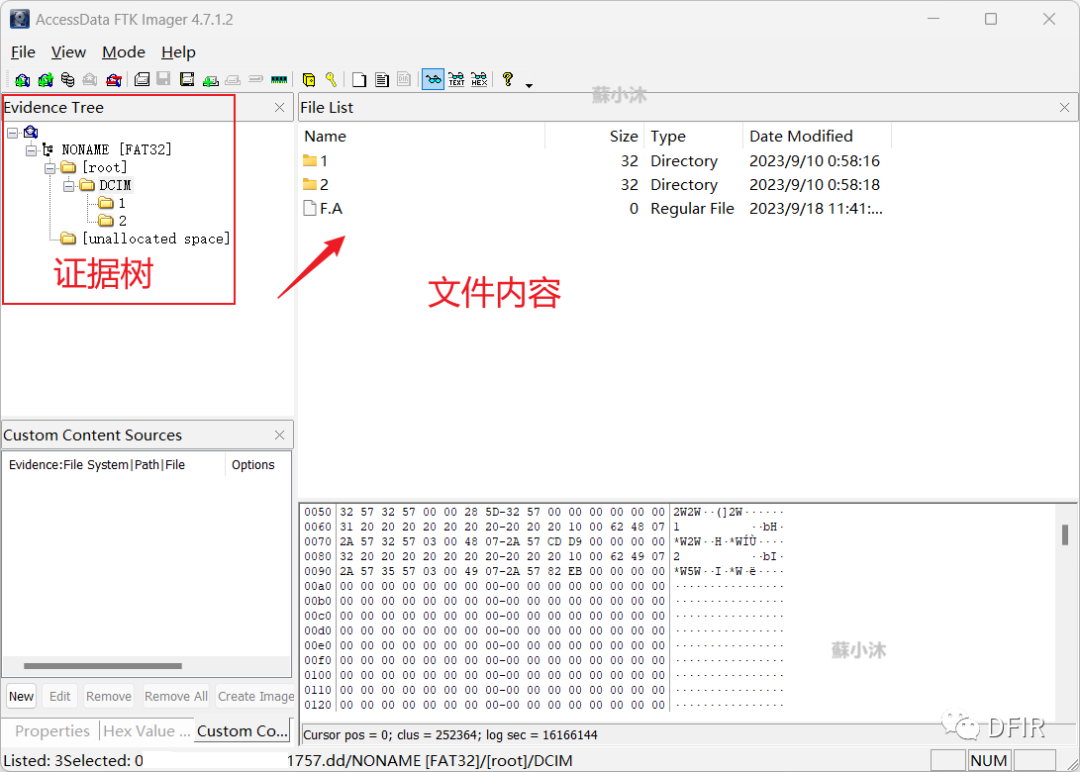1080x772 pixels.
Task: Open the Mode menu
Action: coord(123,52)
